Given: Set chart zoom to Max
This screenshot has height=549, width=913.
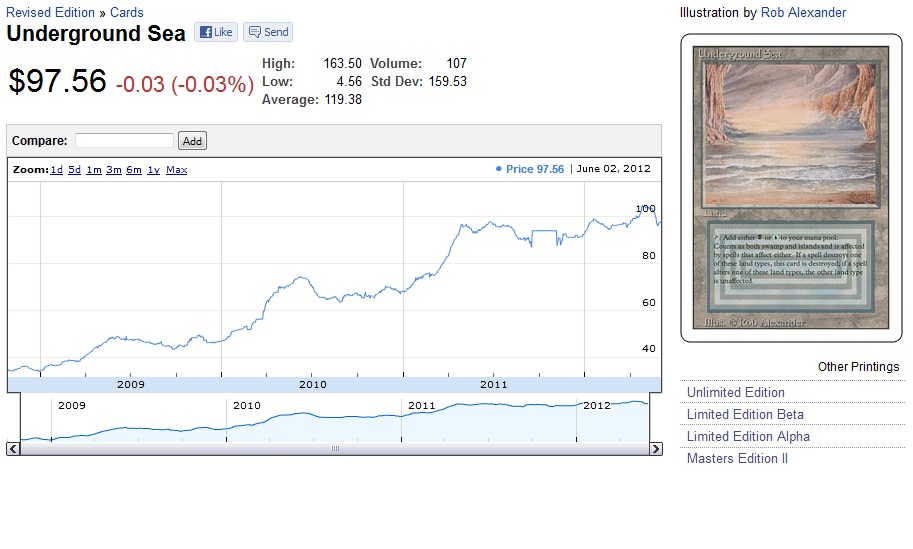Looking at the screenshot, I should coord(177,170).
